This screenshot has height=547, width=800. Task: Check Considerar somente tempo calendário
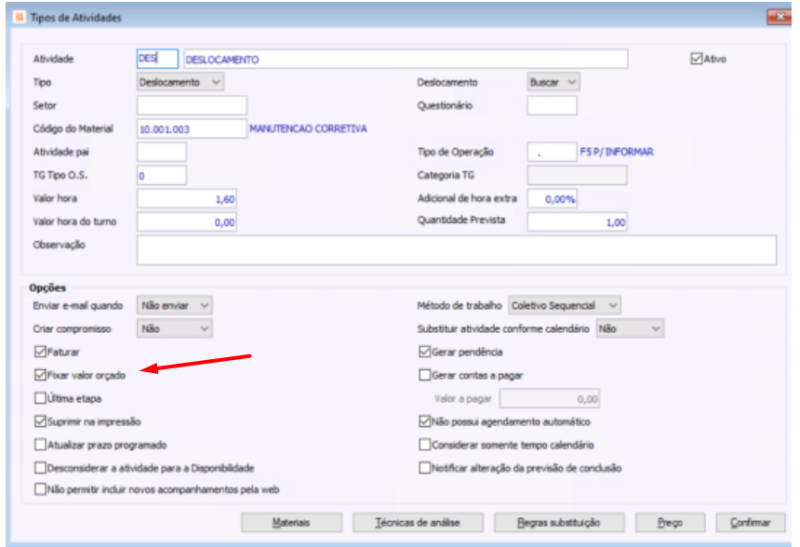[x=424, y=445]
